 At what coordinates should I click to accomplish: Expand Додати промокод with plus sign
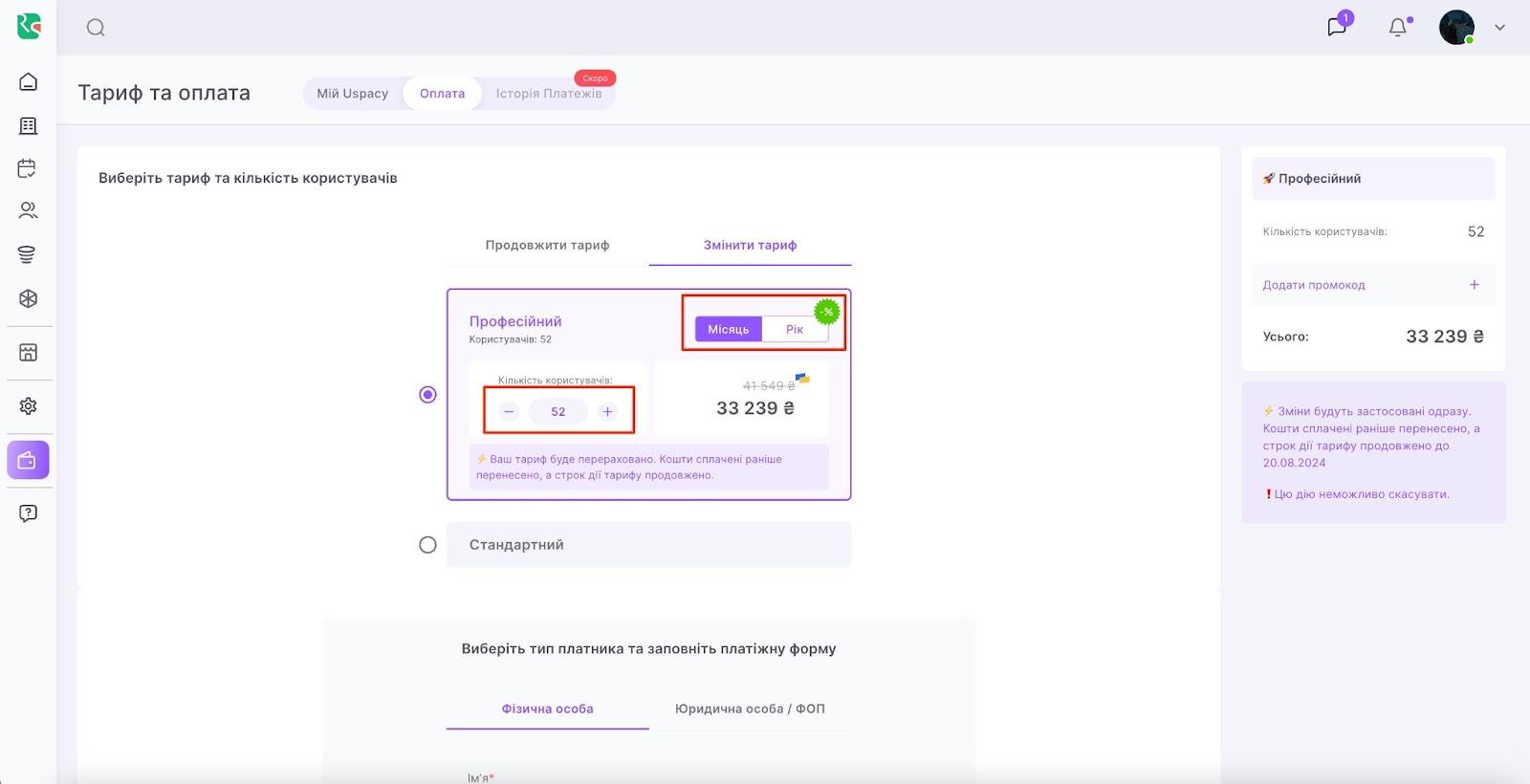tap(1474, 285)
